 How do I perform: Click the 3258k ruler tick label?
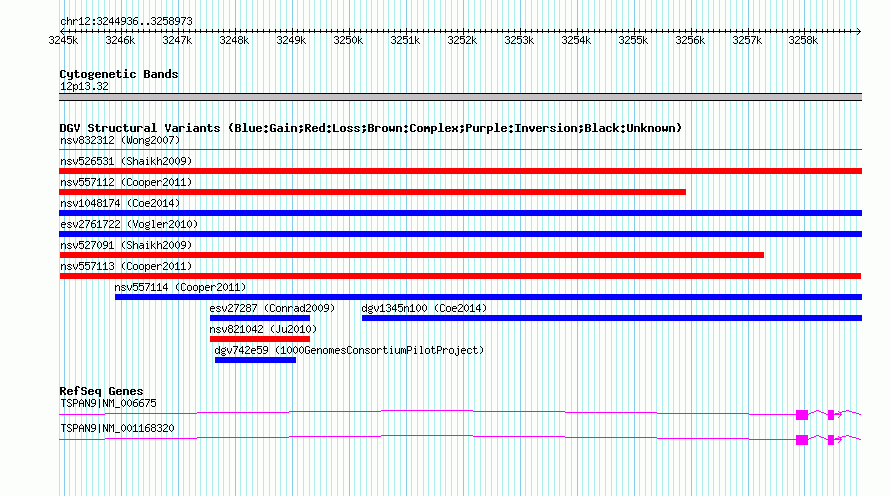coord(803,40)
